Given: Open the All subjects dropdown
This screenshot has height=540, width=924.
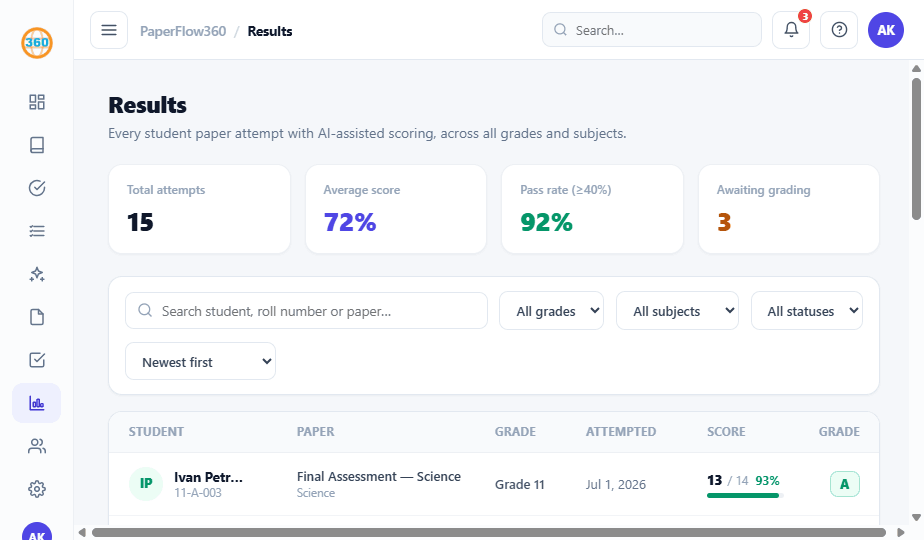Looking at the screenshot, I should pyautogui.click(x=677, y=311).
